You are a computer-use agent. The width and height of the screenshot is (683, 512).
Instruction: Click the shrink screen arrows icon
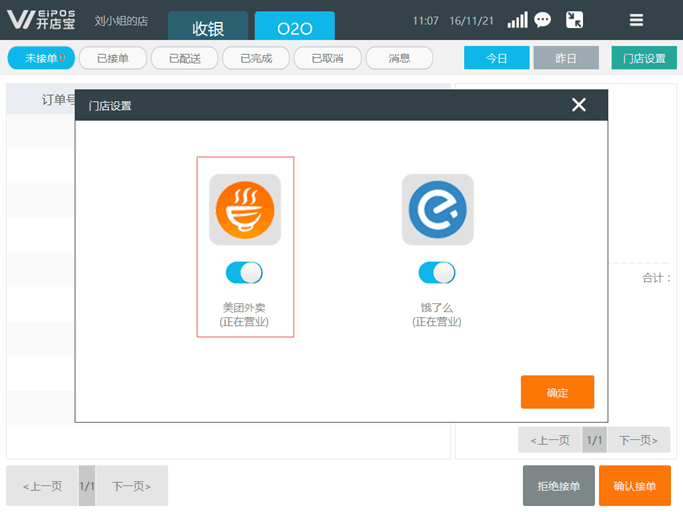(574, 20)
